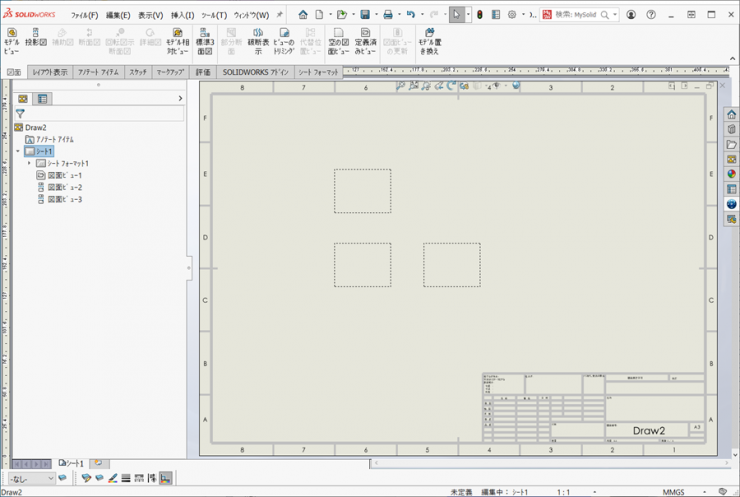Click the Save icon in top toolbar
Image resolution: width=740 pixels, height=497 pixels.
pyautogui.click(x=365, y=15)
